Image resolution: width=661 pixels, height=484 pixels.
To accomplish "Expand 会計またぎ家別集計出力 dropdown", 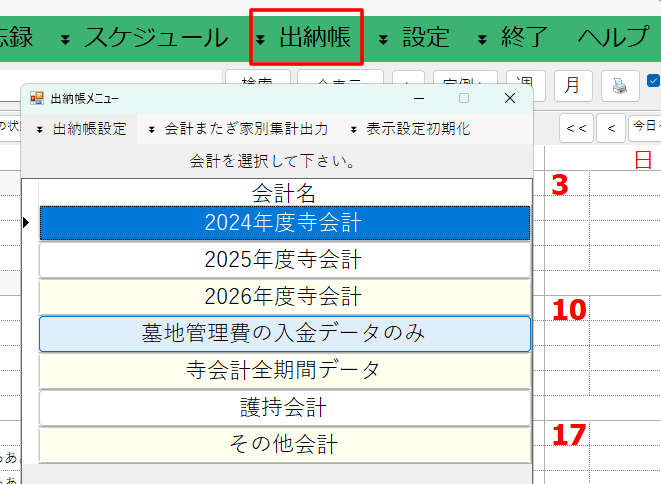I will point(238,129).
